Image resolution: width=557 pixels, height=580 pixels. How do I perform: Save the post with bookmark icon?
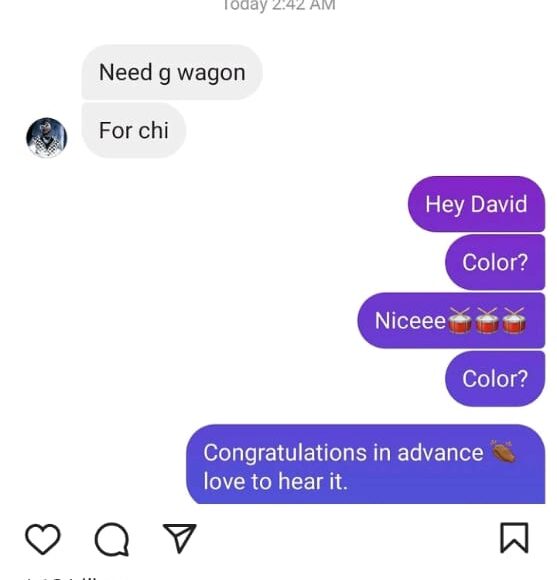(514, 538)
